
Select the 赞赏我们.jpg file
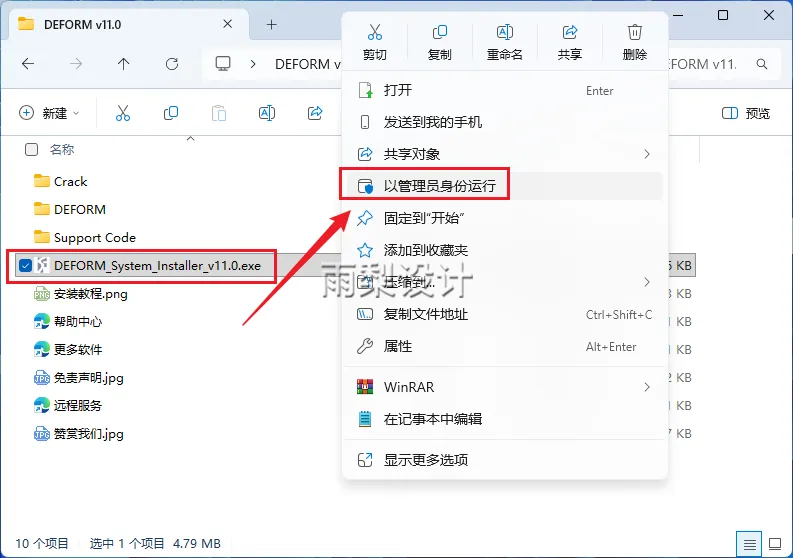tap(88, 434)
